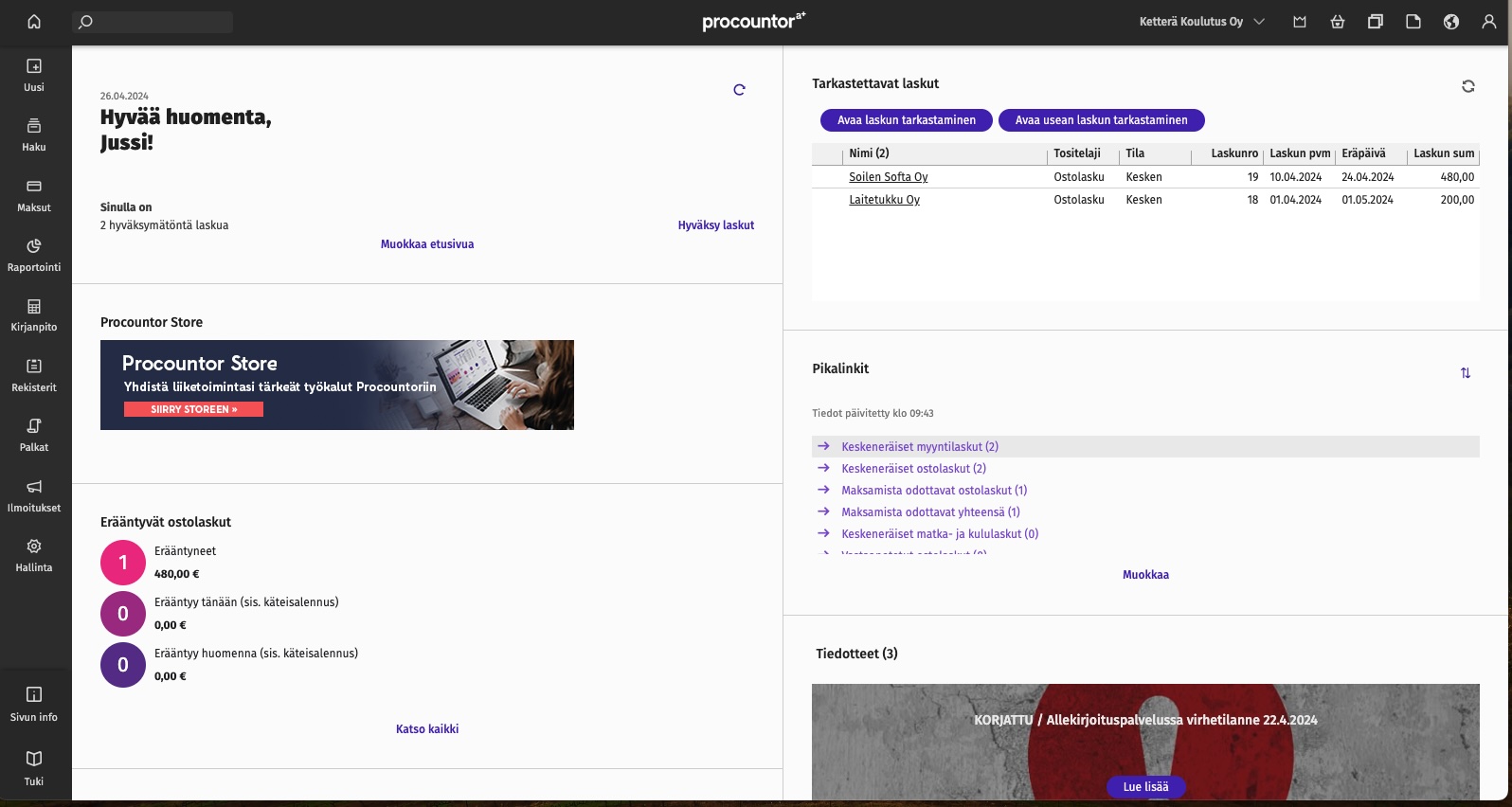The height and width of the screenshot is (807, 1512).
Task: Open Keskeneräiset myyntilaskut (2) quick link
Action: [920, 447]
